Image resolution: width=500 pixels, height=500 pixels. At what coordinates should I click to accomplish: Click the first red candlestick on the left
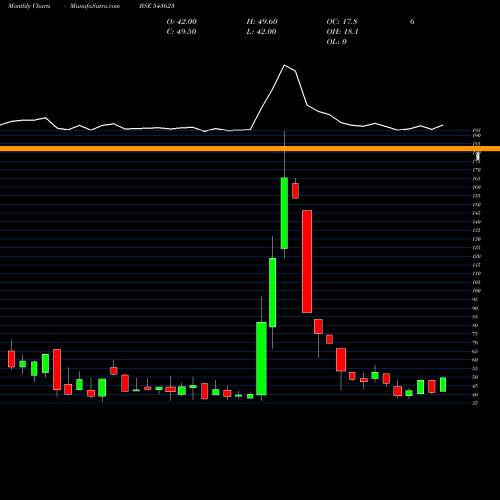[12, 359]
